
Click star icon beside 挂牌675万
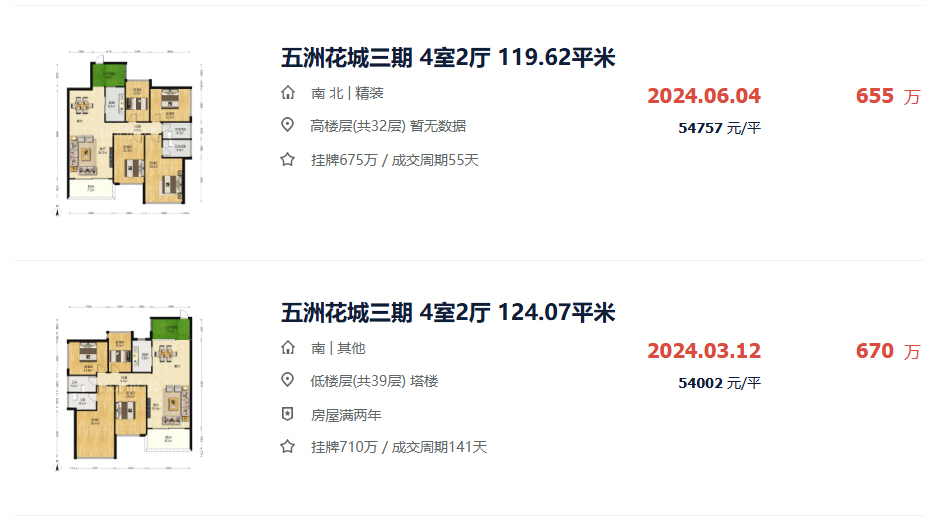288,160
